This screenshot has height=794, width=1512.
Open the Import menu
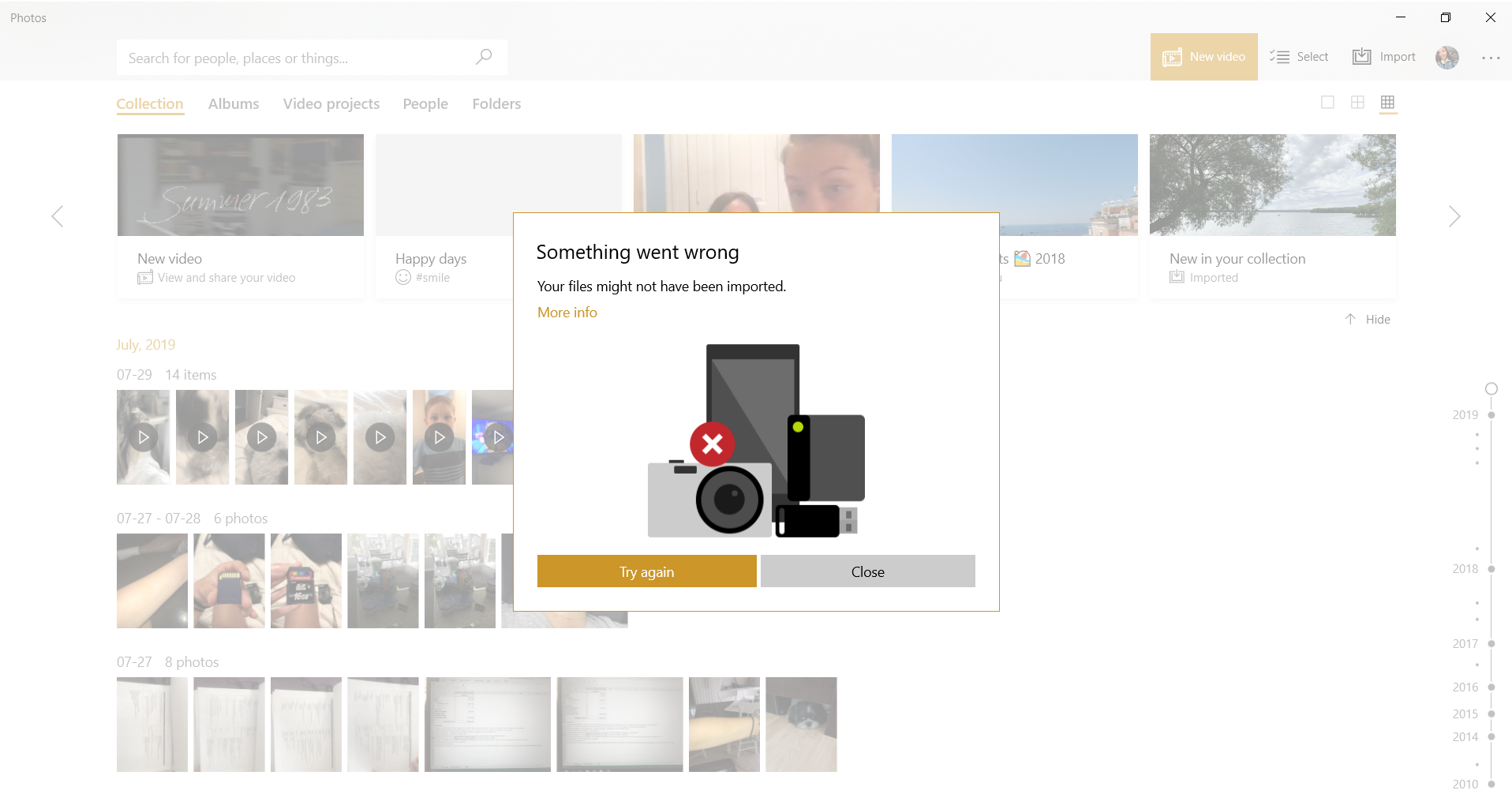click(1384, 57)
